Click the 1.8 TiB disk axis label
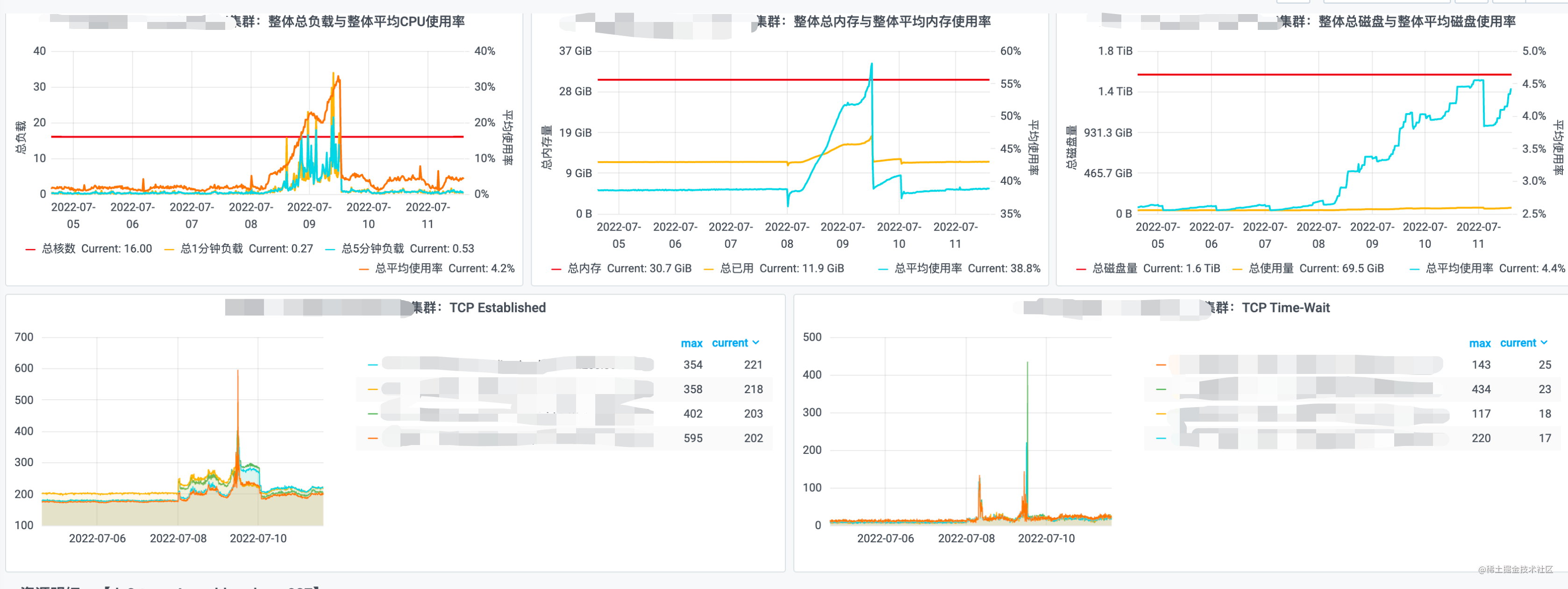 [1115, 51]
